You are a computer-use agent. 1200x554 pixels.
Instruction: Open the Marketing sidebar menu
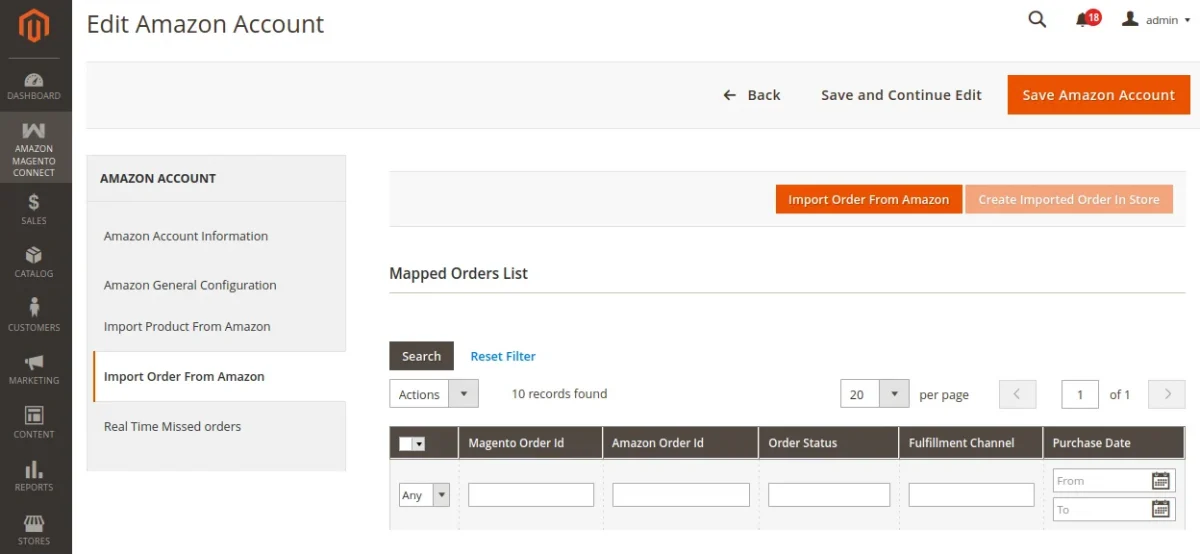(x=34, y=369)
